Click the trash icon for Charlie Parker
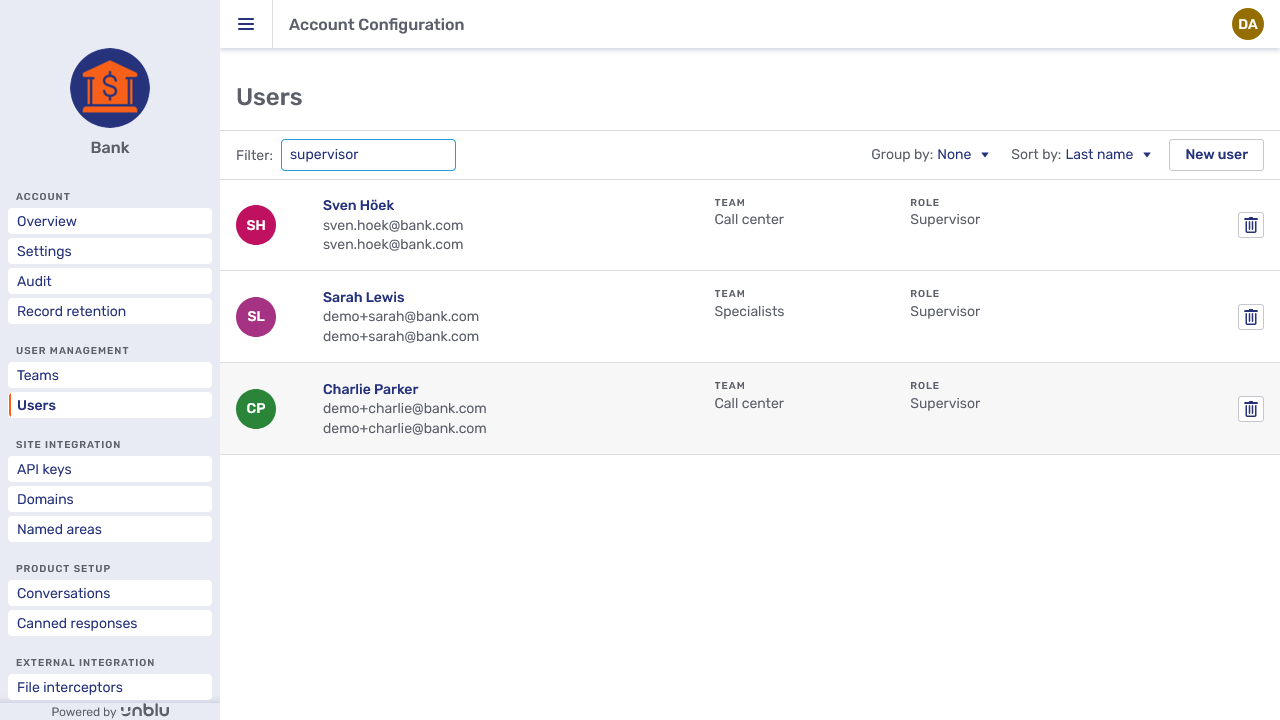Viewport: 1280px width, 720px height. click(1250, 409)
